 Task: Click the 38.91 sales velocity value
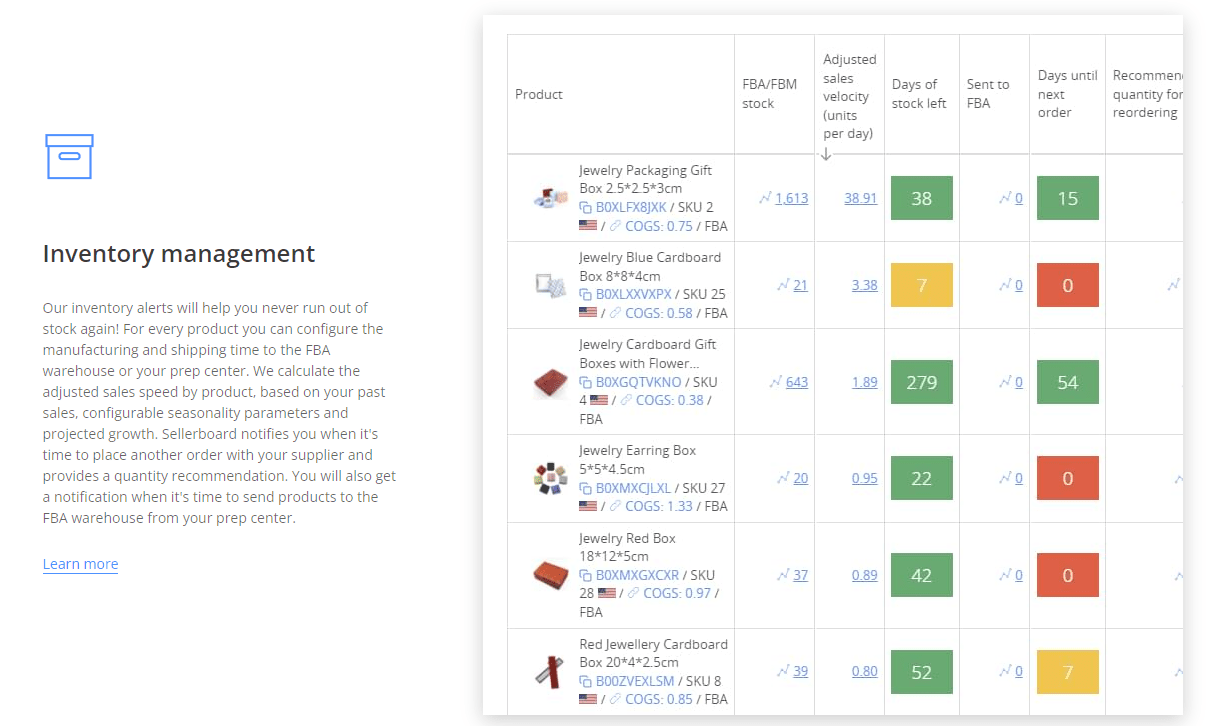point(860,198)
